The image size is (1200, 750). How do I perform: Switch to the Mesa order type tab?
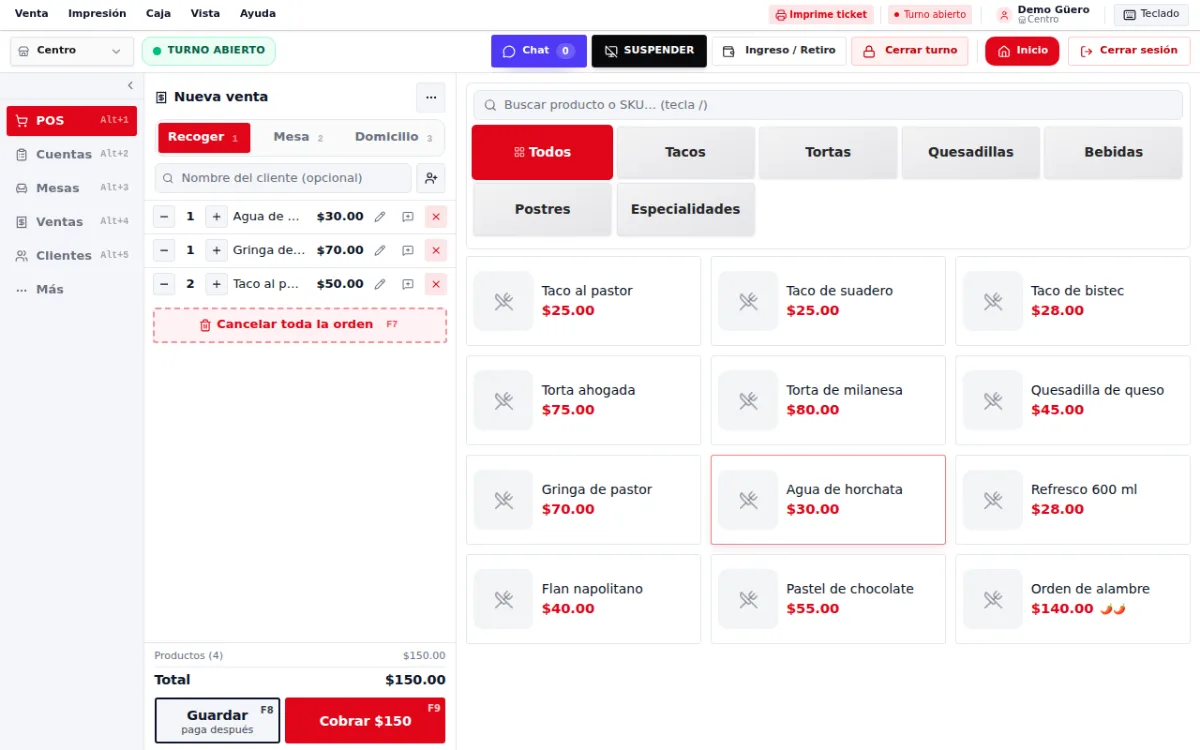tap(299, 138)
